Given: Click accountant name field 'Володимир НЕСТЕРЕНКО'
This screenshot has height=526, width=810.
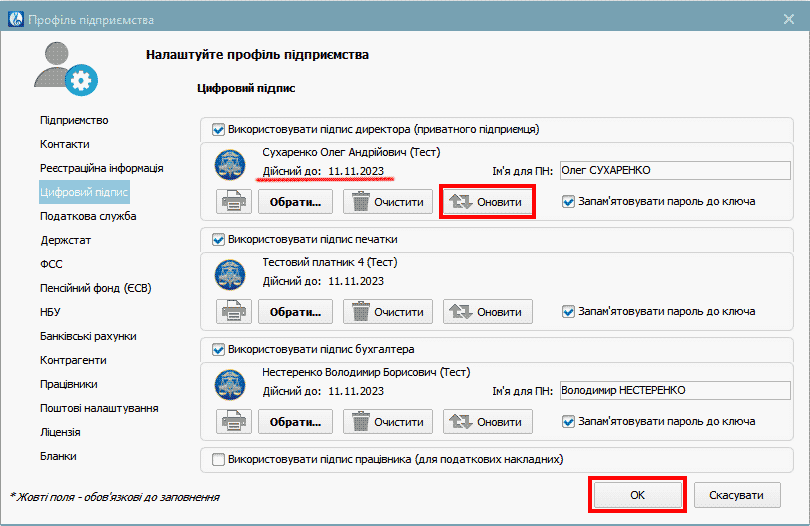Looking at the screenshot, I should [x=659, y=390].
